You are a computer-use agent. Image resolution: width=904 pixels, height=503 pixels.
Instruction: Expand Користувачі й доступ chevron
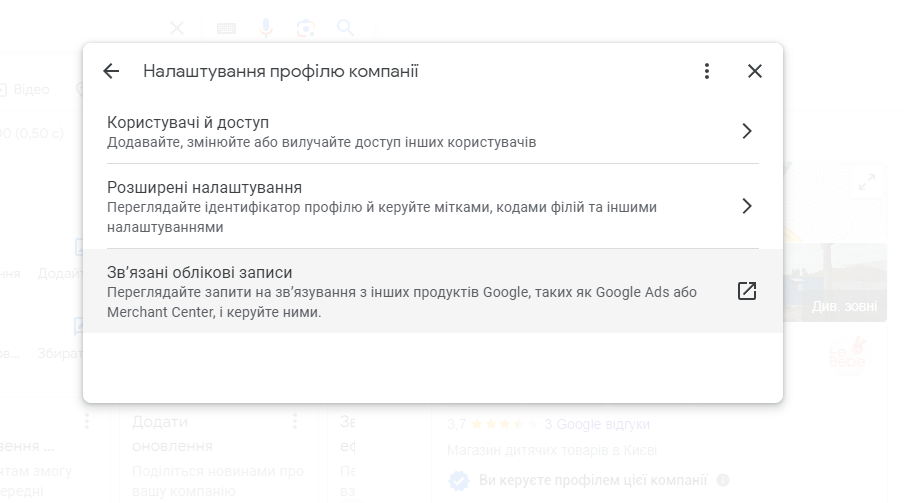click(x=746, y=131)
